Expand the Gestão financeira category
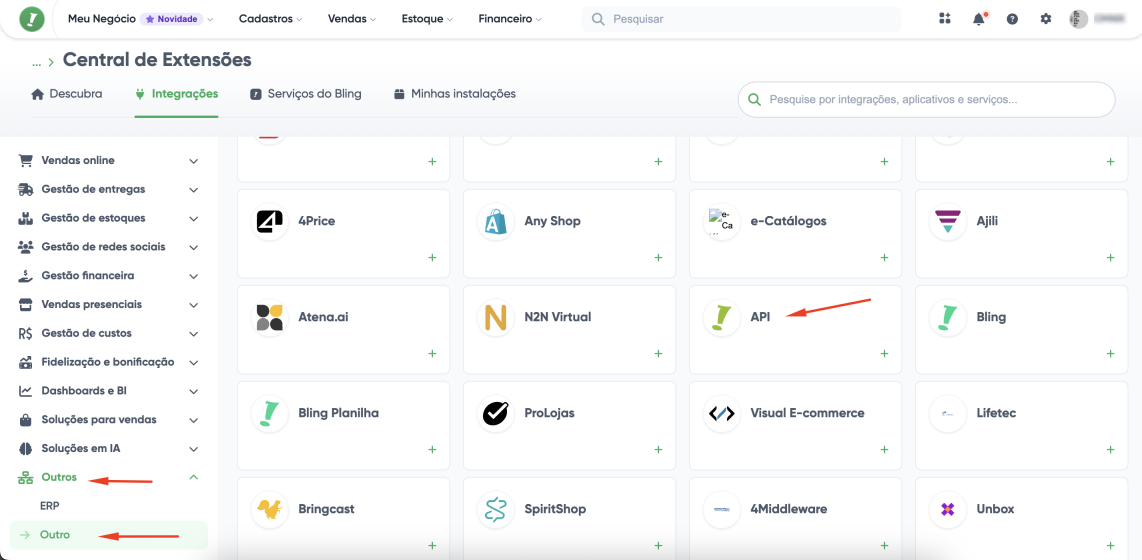 tap(109, 276)
